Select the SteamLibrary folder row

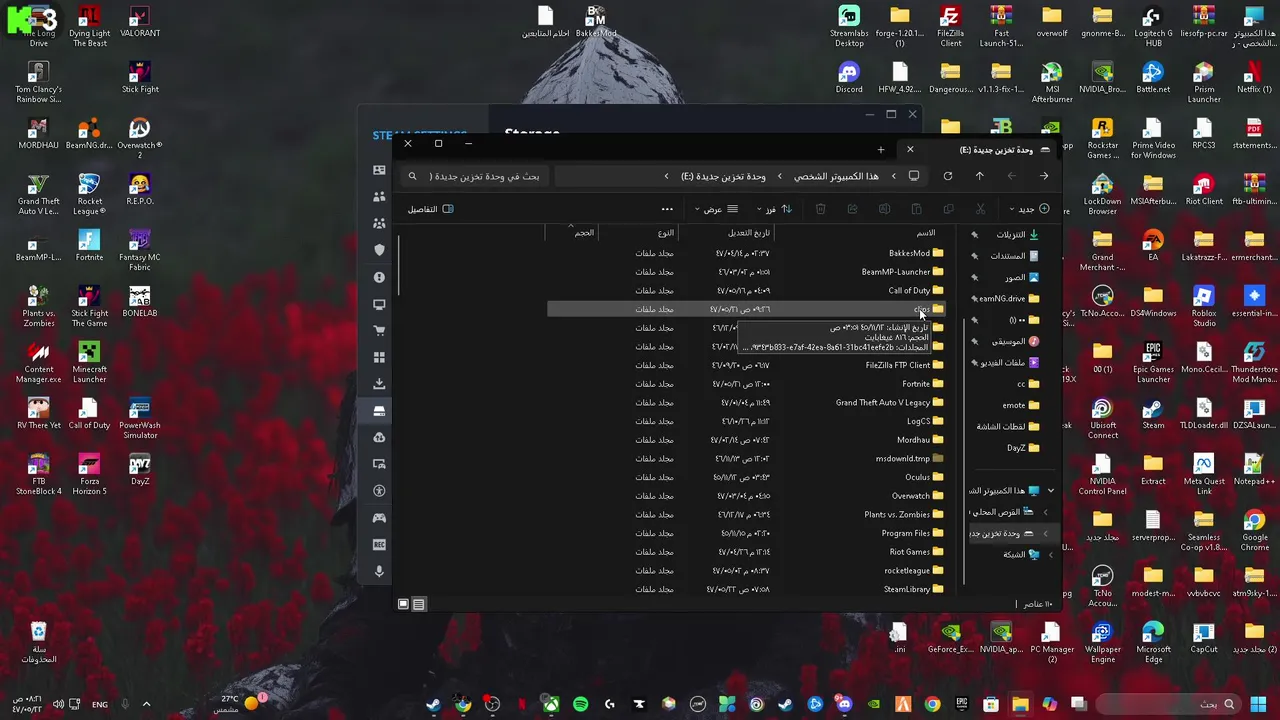pyautogui.click(x=746, y=589)
